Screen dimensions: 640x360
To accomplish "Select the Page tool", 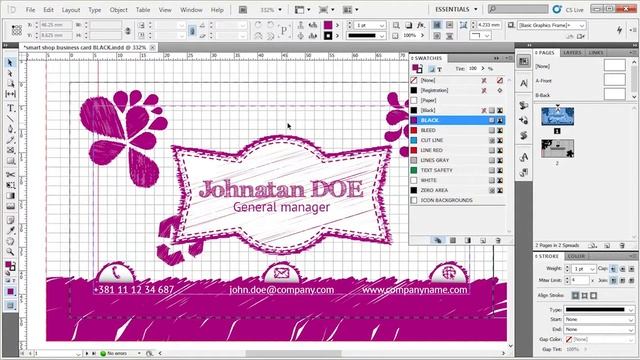I will point(10,84).
